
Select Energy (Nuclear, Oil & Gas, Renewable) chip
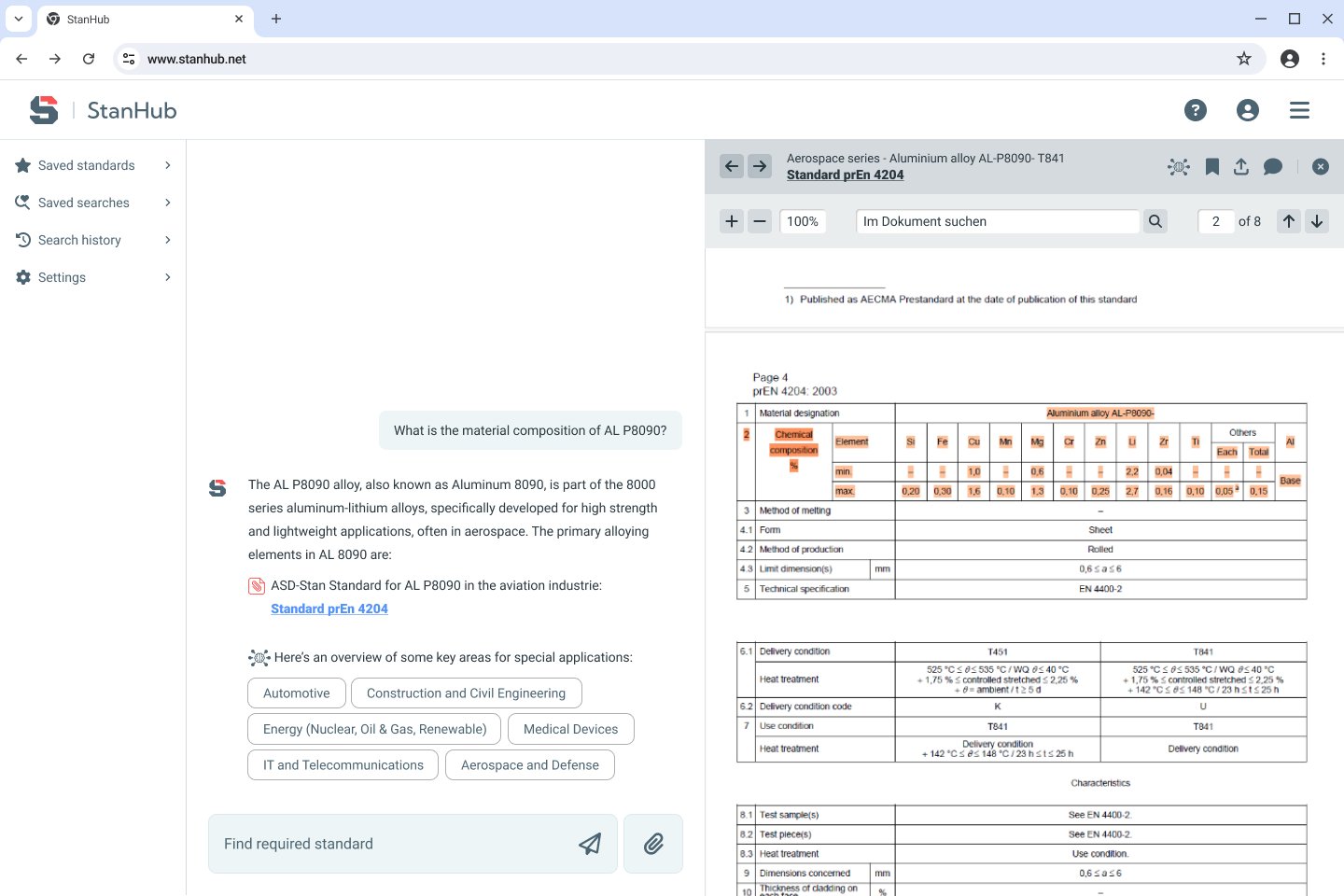tap(375, 729)
